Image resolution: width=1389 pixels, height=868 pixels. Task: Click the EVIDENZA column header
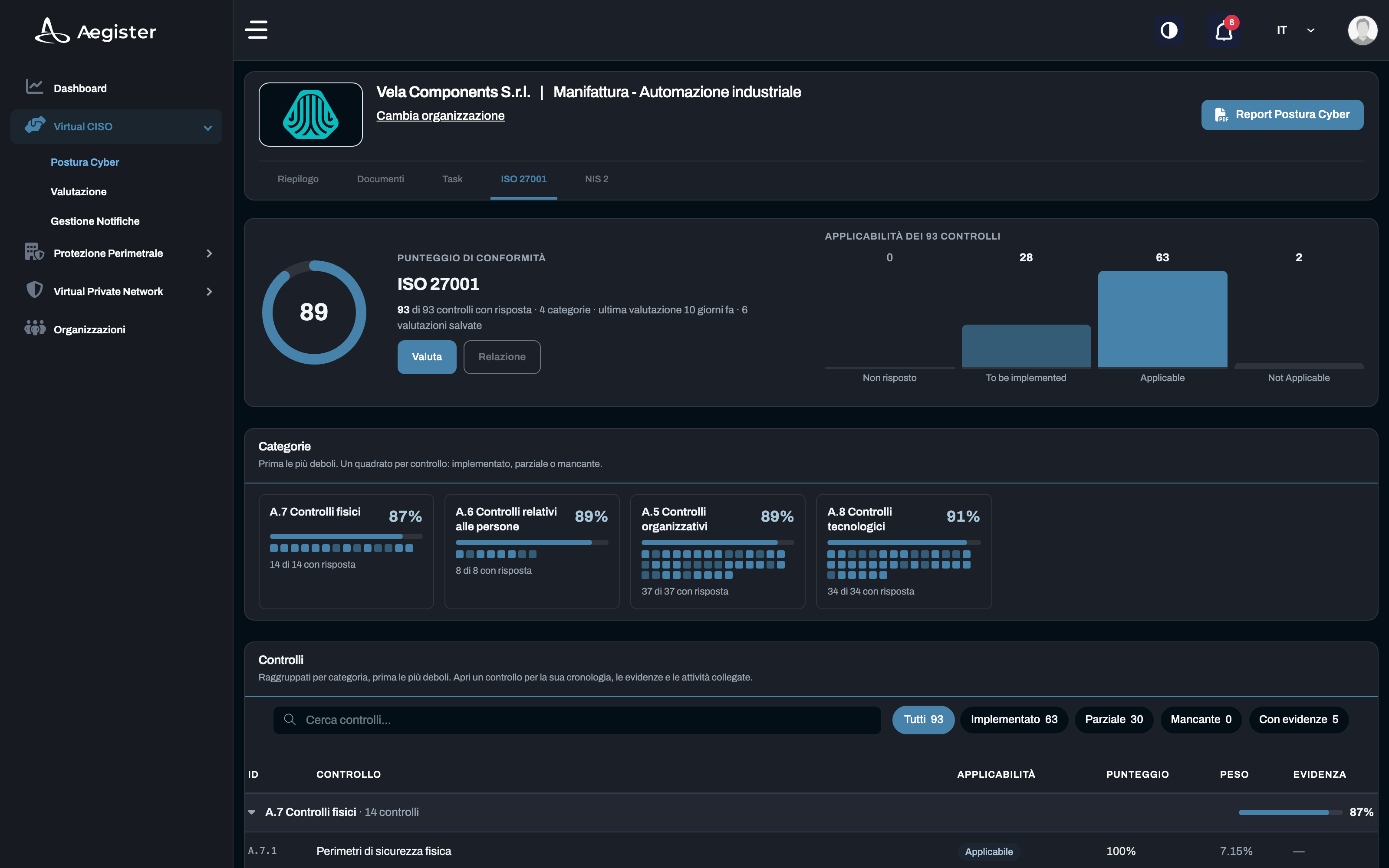click(x=1319, y=774)
